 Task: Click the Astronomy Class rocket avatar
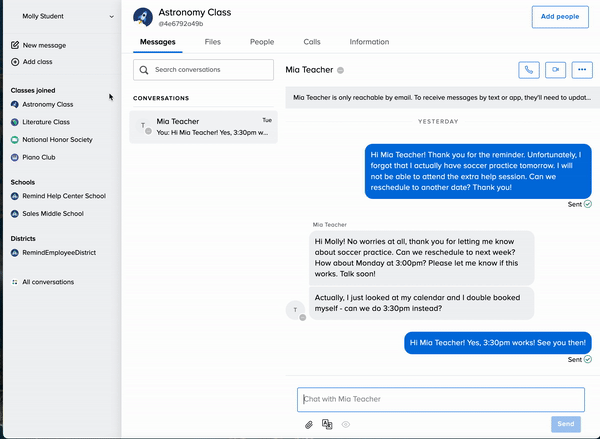pos(142,17)
